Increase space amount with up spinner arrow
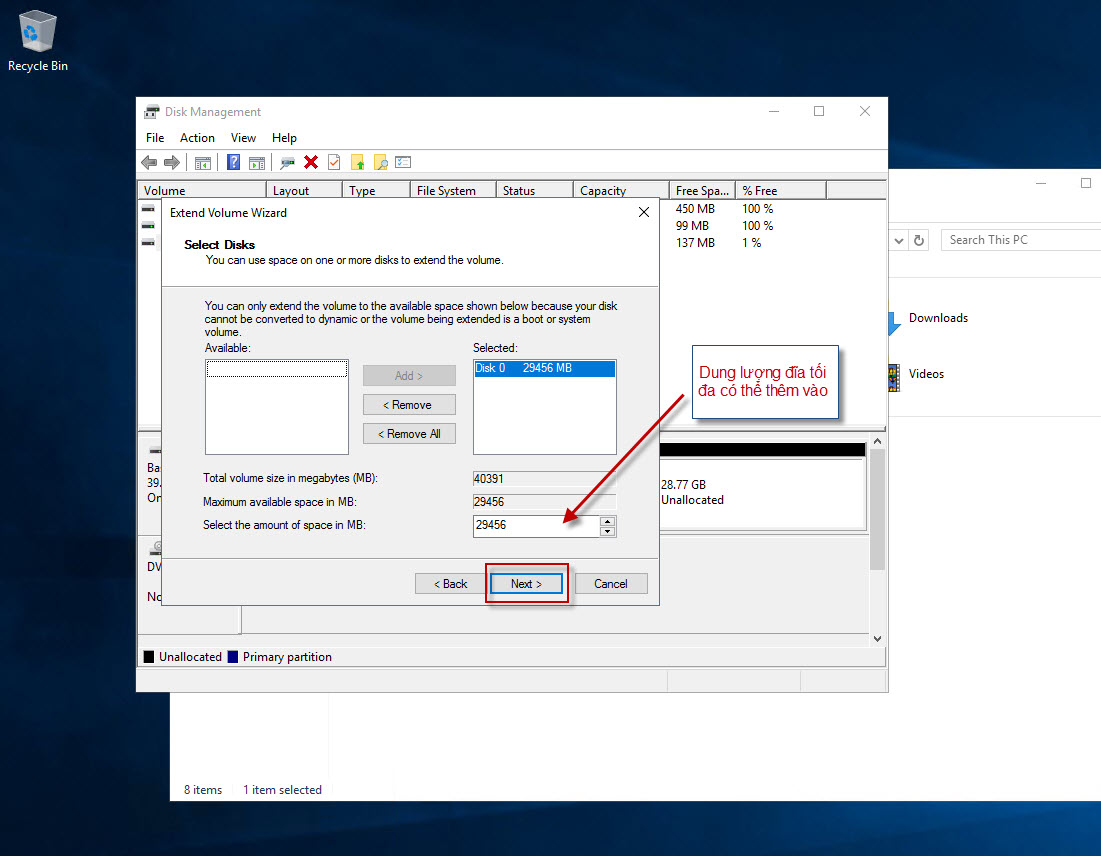The width and height of the screenshot is (1101, 856). 607,520
